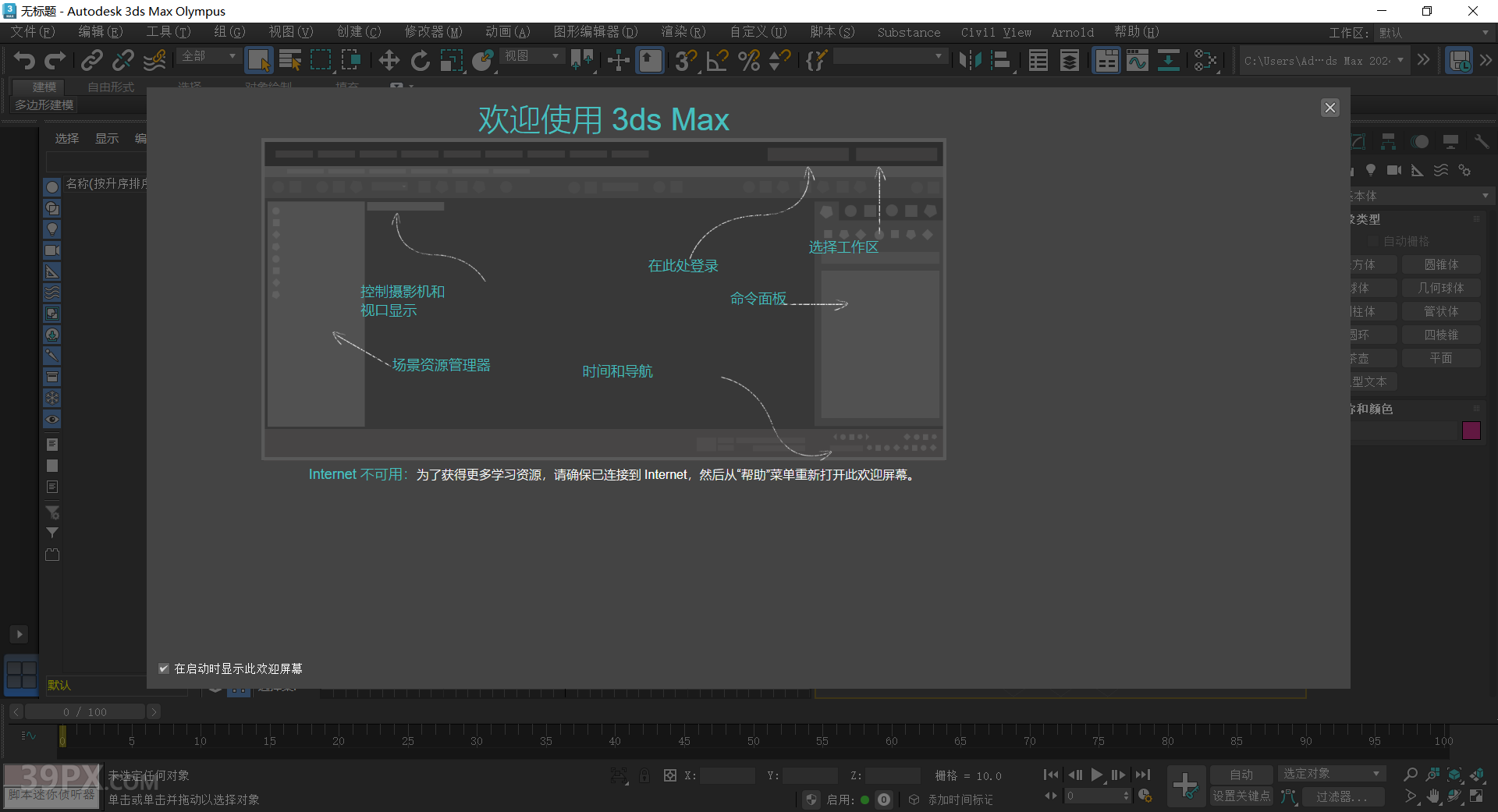This screenshot has width=1498, height=812.
Task: Open the 选定对象 key filter dropdown
Action: 1331,773
